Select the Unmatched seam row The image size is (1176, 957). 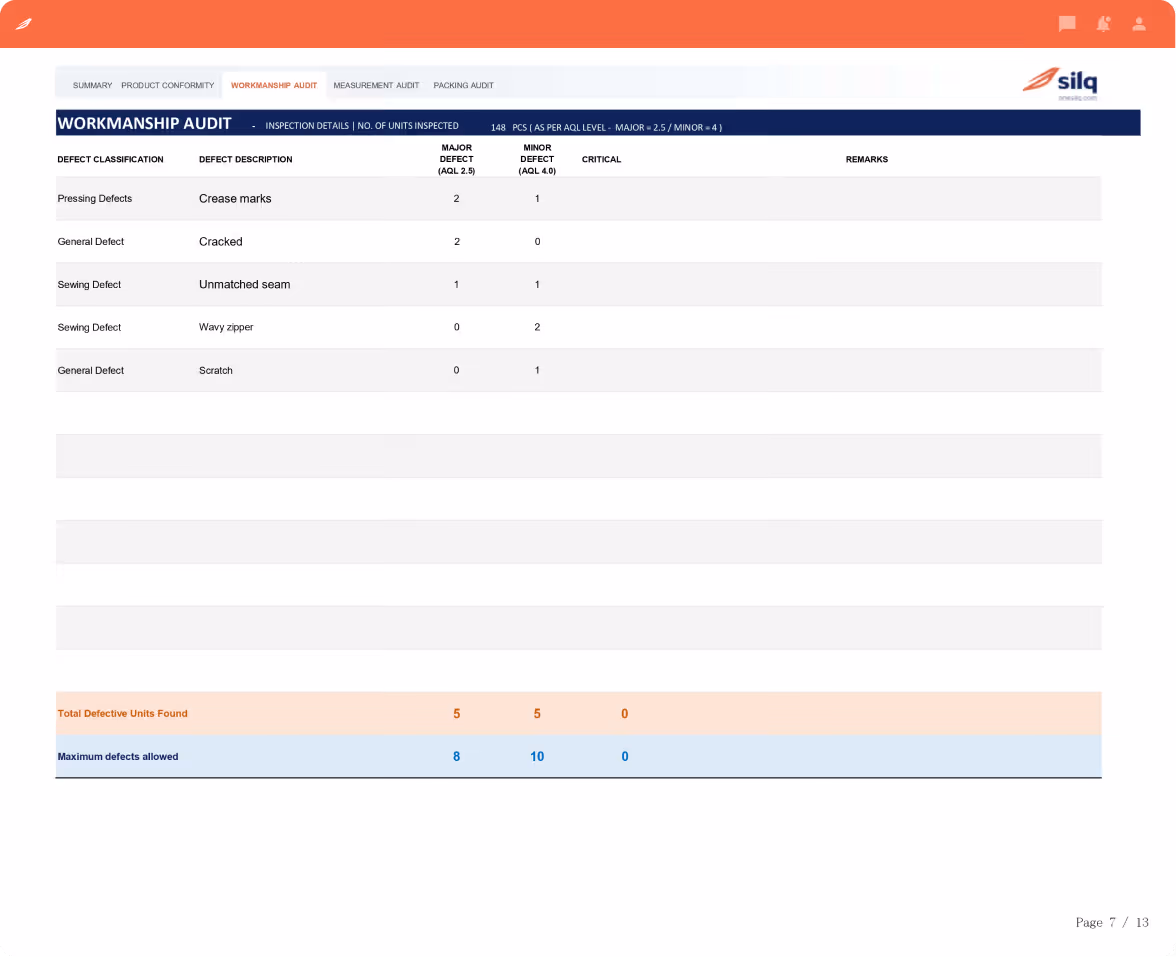point(578,284)
